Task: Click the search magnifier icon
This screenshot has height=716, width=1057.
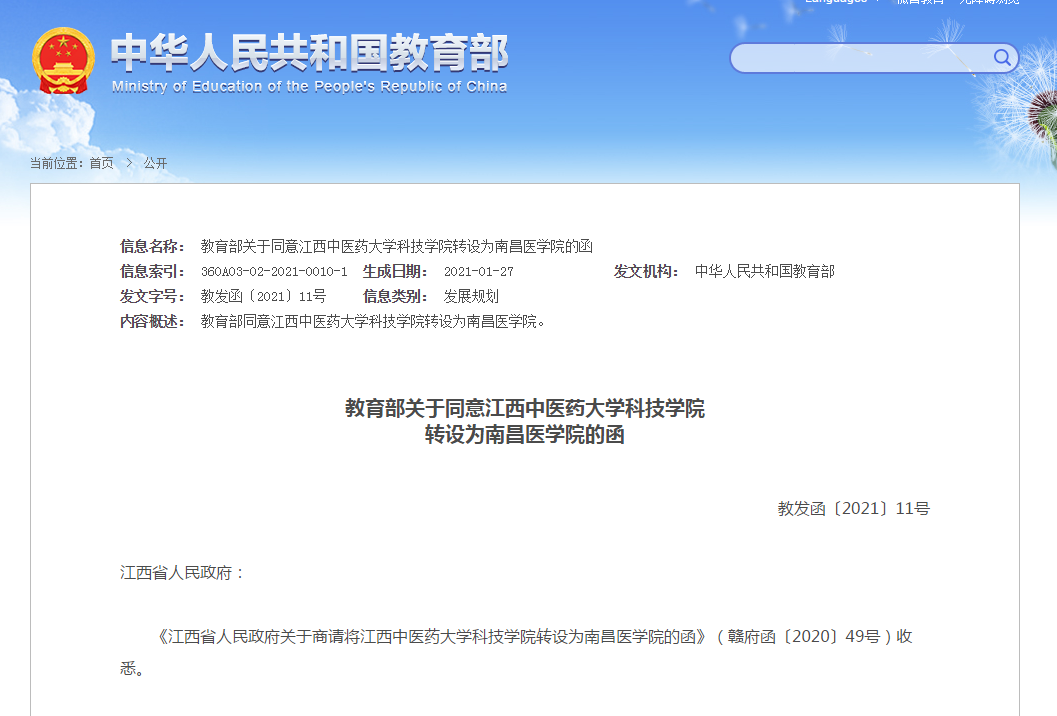Action: tap(1002, 58)
